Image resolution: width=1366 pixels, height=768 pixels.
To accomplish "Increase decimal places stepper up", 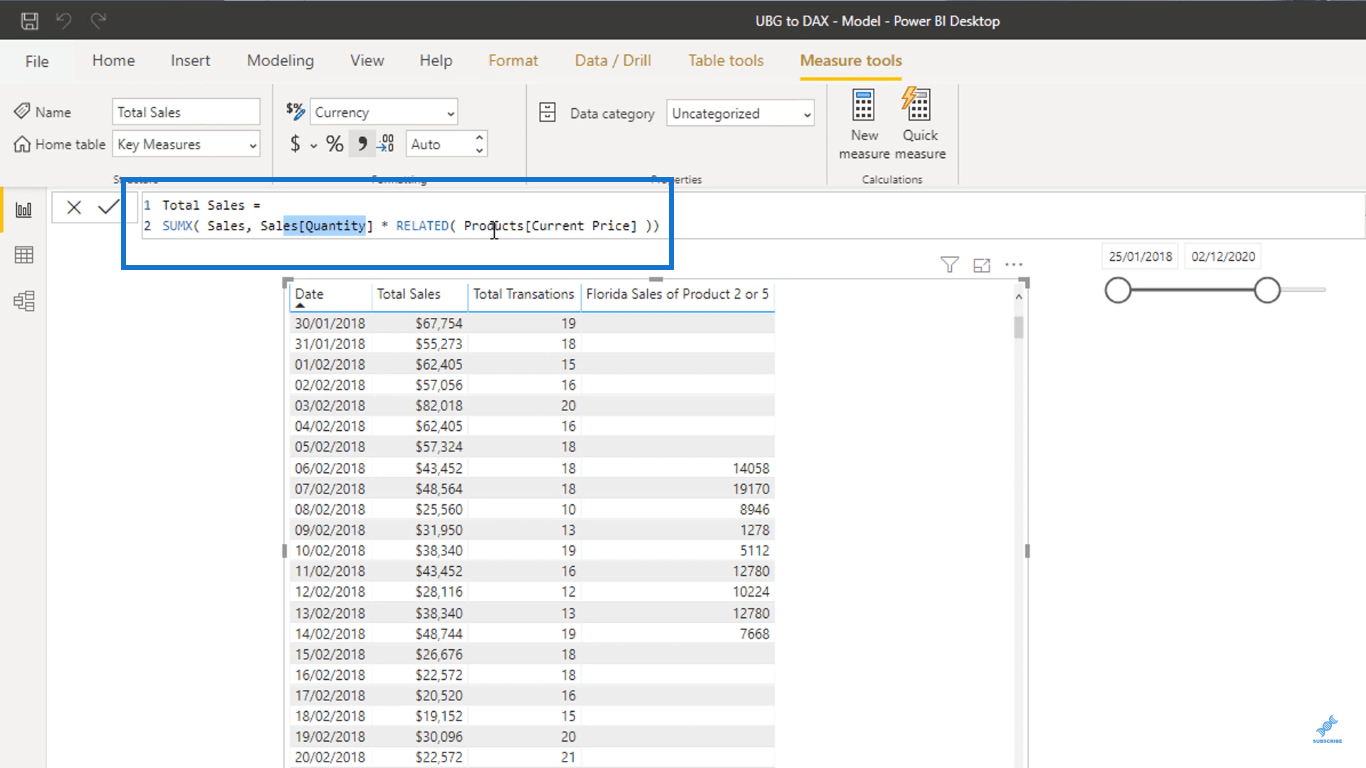I will pos(480,138).
